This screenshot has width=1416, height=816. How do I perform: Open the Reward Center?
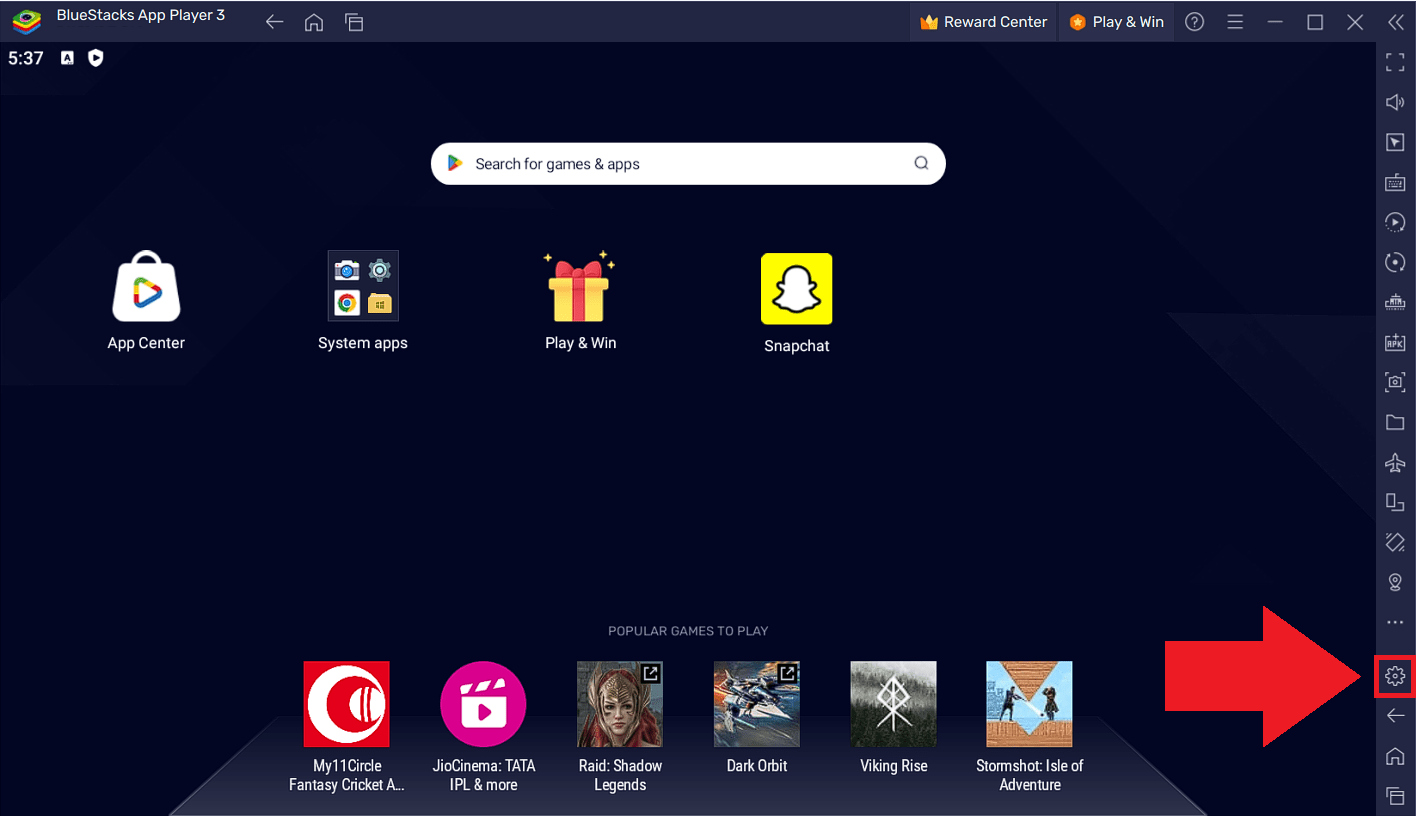(x=983, y=21)
